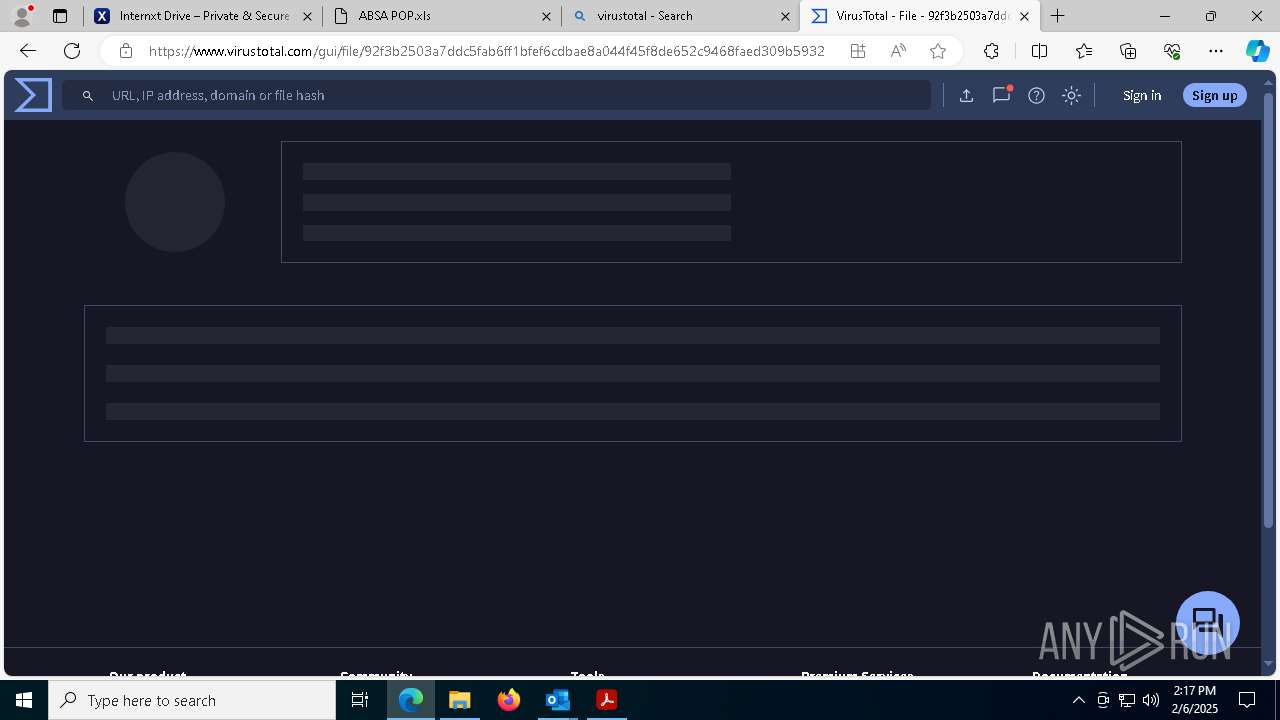Click the address bar URL
Image resolution: width=1280 pixels, height=720 pixels.
[487, 51]
